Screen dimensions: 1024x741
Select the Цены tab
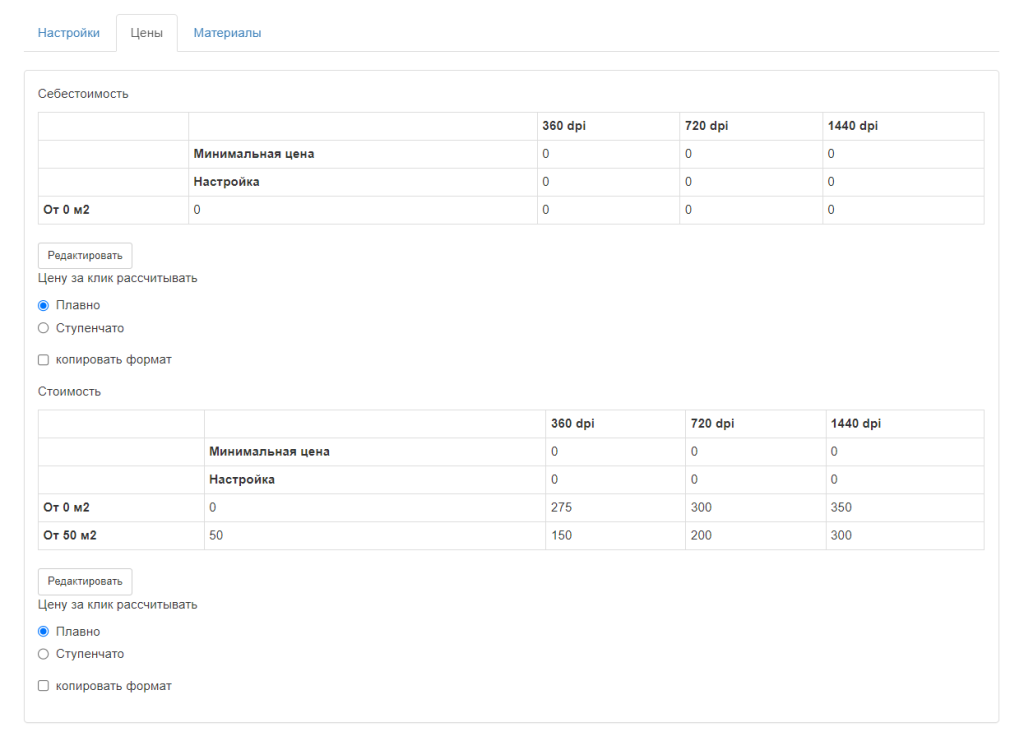tap(147, 33)
